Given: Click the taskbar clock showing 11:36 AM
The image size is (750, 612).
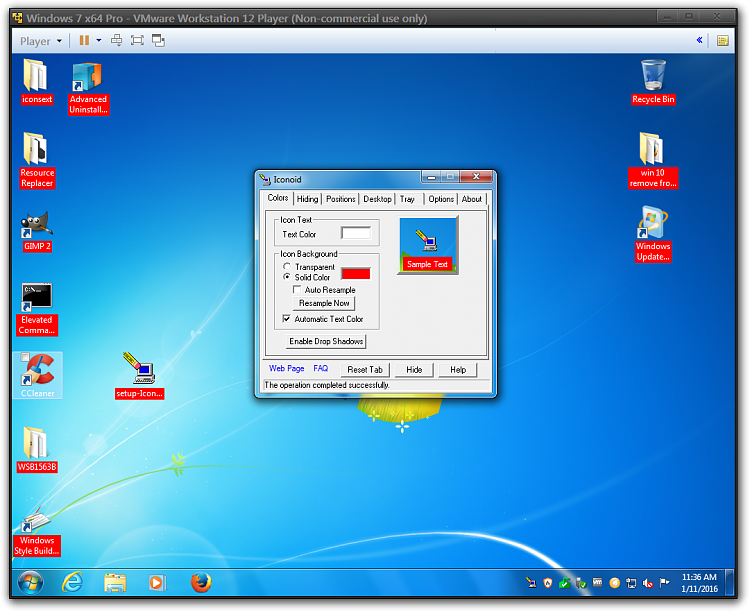Looking at the screenshot, I should [699, 583].
